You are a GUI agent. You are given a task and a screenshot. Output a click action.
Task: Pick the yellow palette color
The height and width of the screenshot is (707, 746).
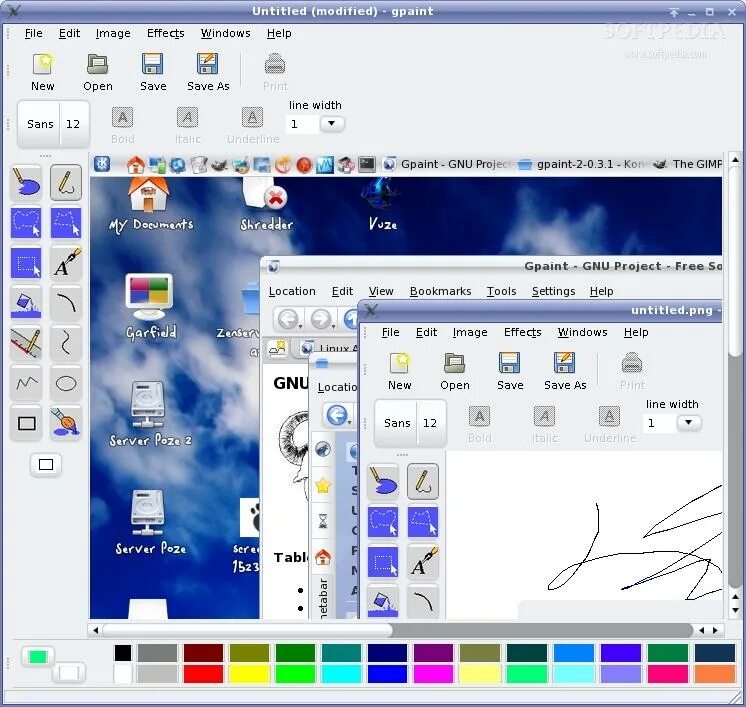(x=249, y=674)
